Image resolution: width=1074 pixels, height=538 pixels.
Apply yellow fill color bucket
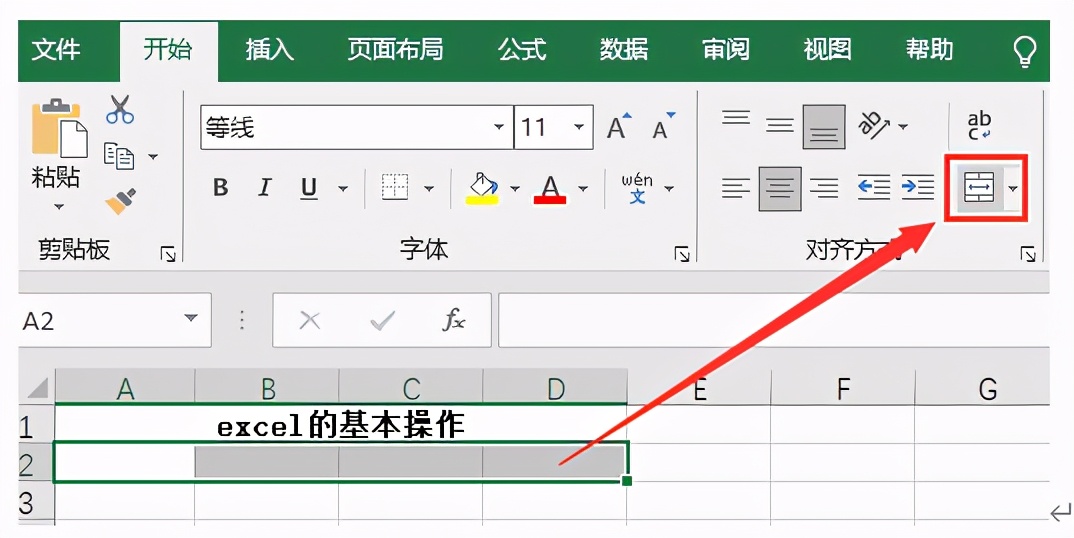click(482, 188)
